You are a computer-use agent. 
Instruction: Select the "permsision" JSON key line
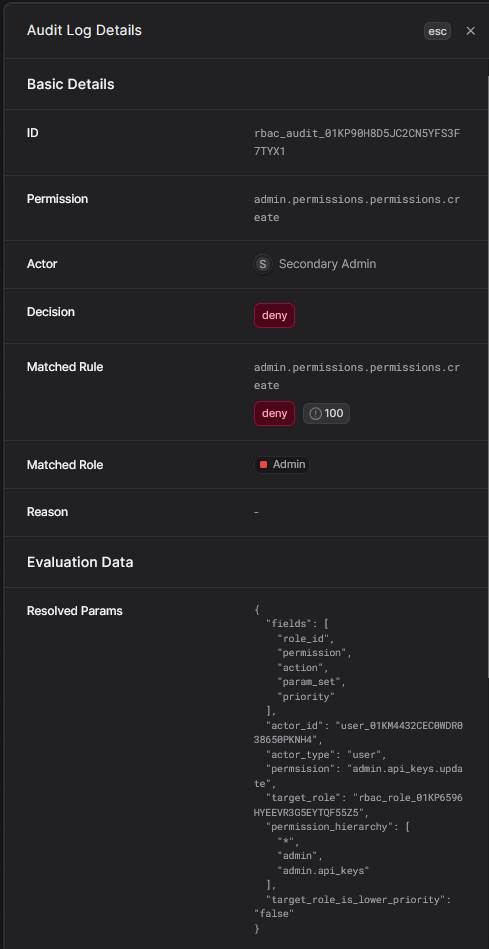(358, 776)
